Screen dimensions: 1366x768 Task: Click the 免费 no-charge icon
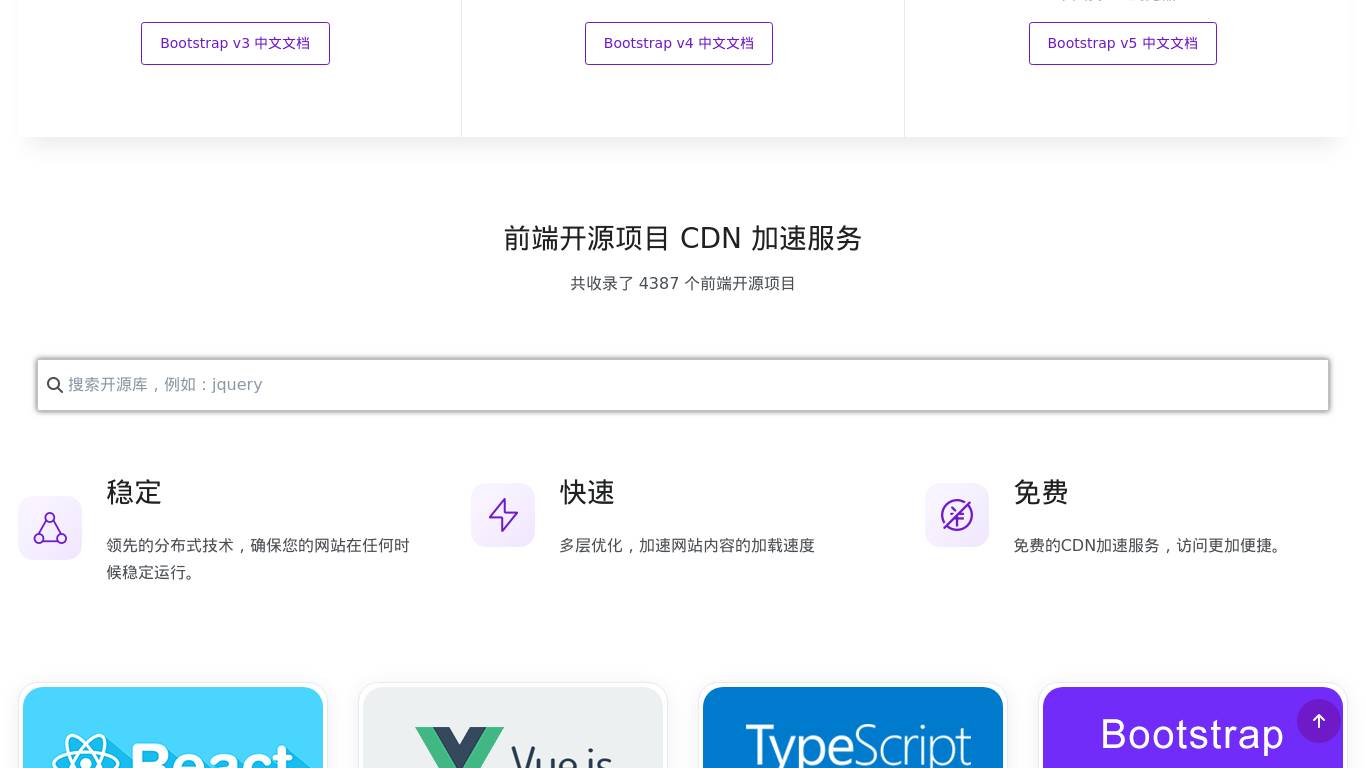(x=957, y=515)
